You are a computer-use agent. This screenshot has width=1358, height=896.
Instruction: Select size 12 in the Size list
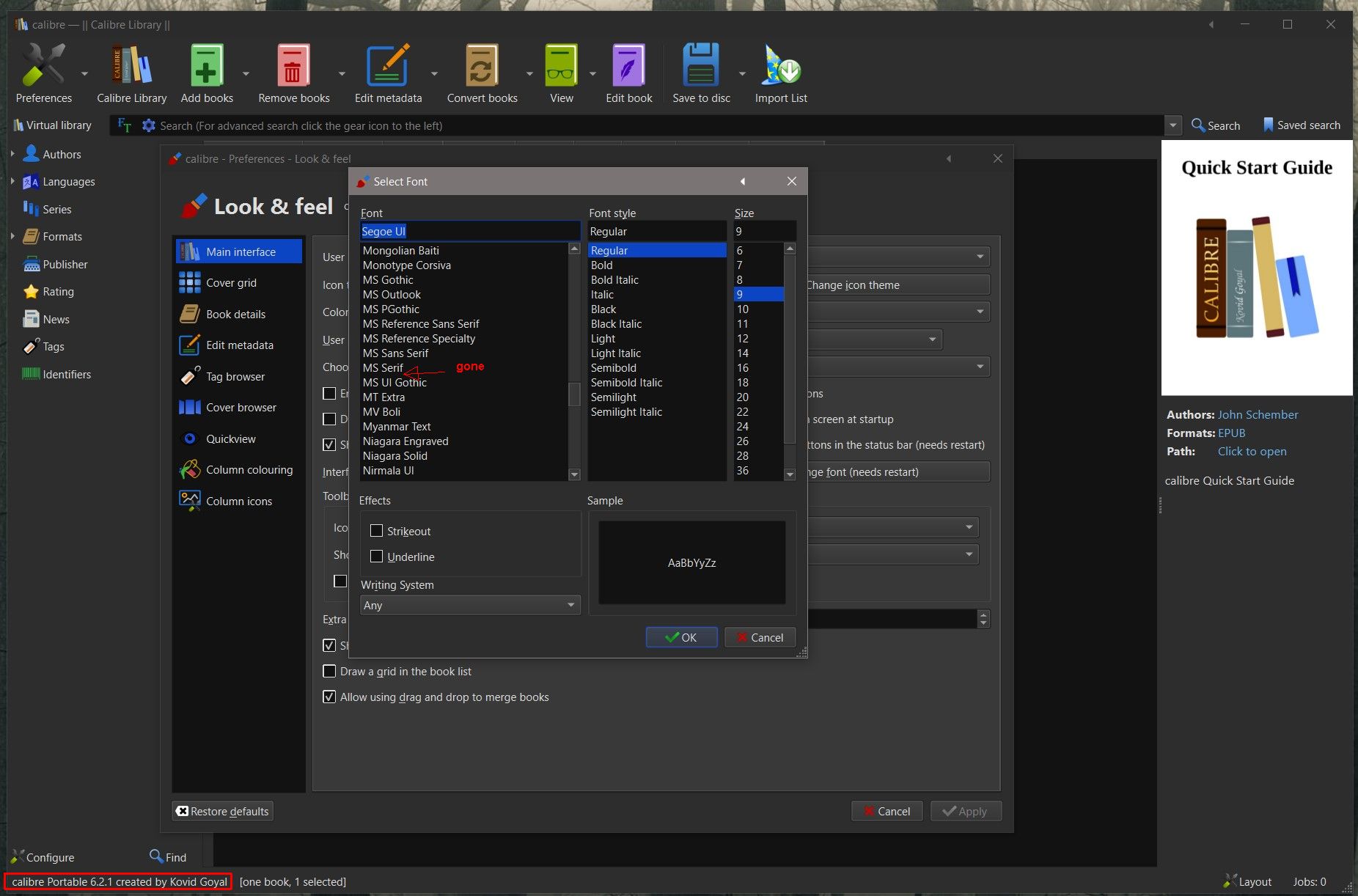759,339
